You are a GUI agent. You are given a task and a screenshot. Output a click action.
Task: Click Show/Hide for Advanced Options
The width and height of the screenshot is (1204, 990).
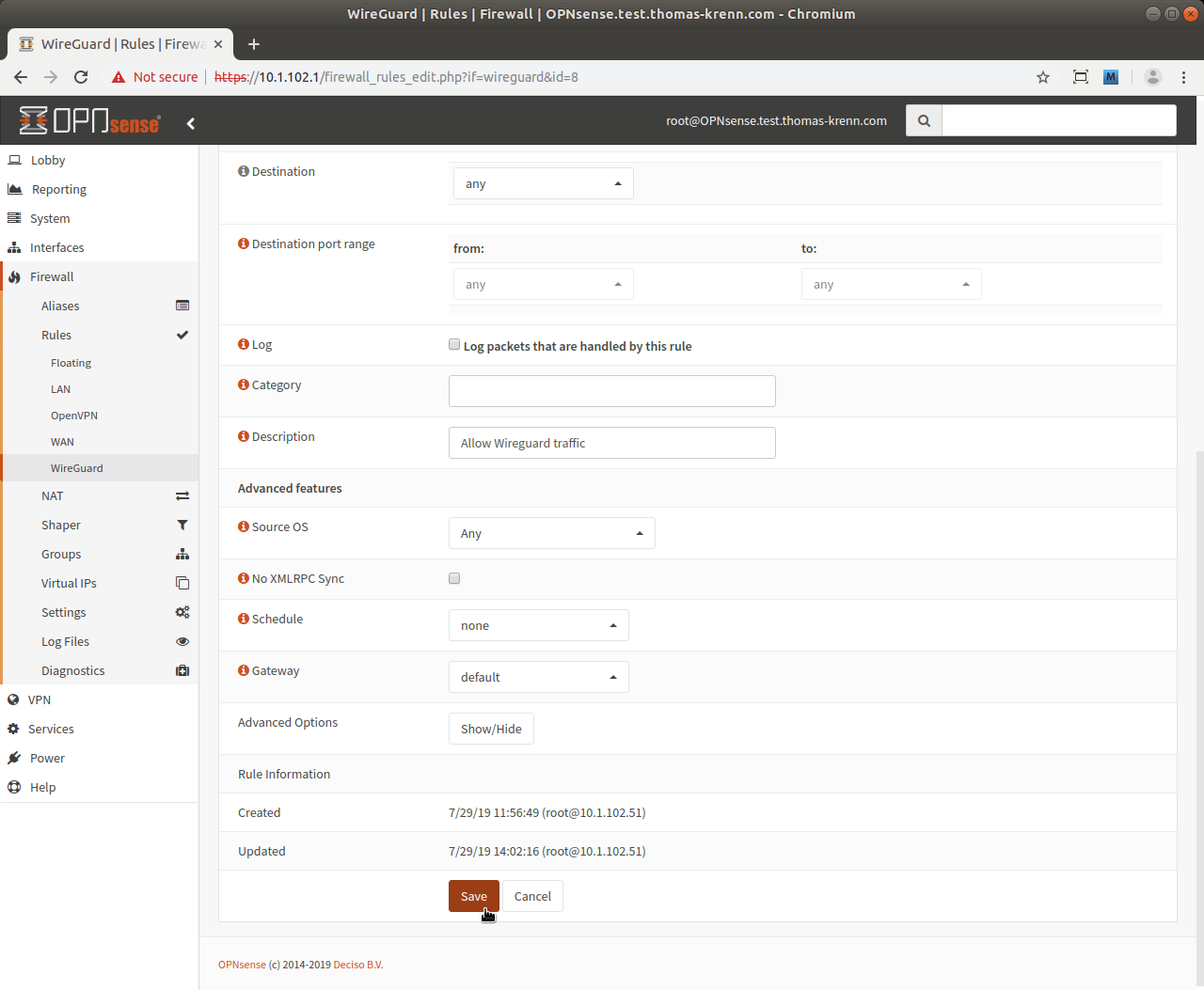(491, 729)
